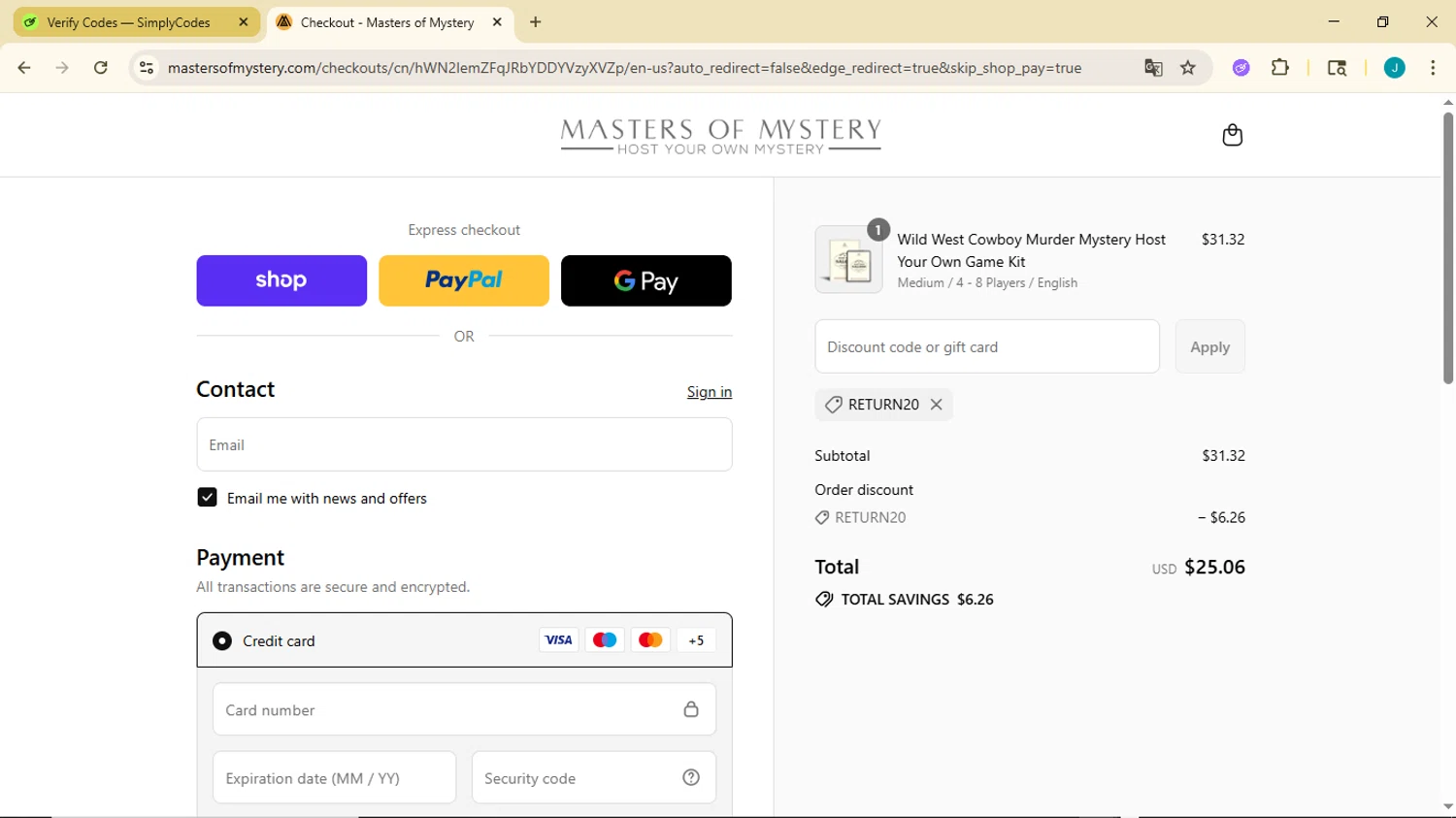Focus the Security code field
The width and height of the screenshot is (1456, 818).
pos(594,777)
